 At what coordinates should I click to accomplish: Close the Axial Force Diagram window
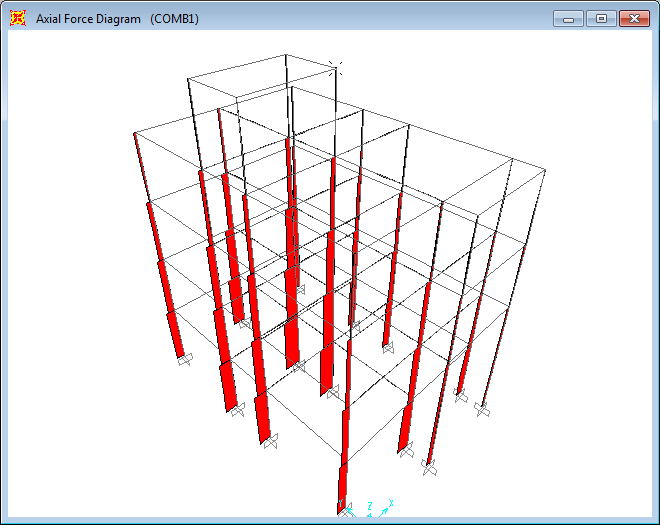coord(634,18)
